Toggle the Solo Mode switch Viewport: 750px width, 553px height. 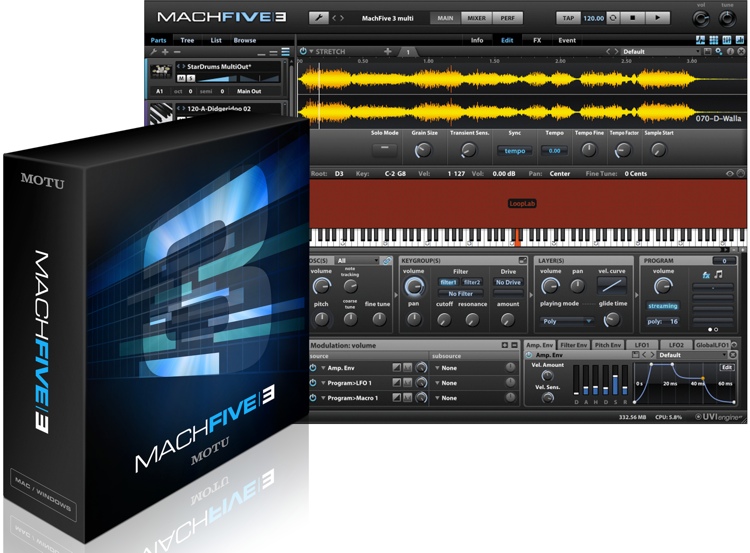(385, 149)
